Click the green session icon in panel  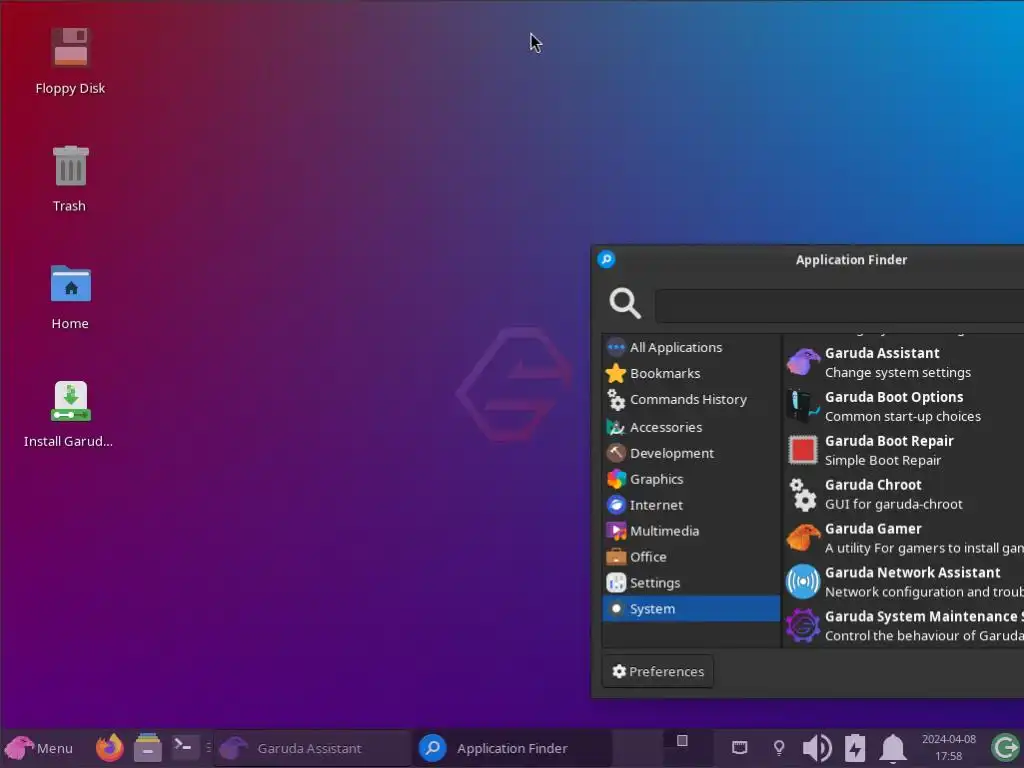1005,748
